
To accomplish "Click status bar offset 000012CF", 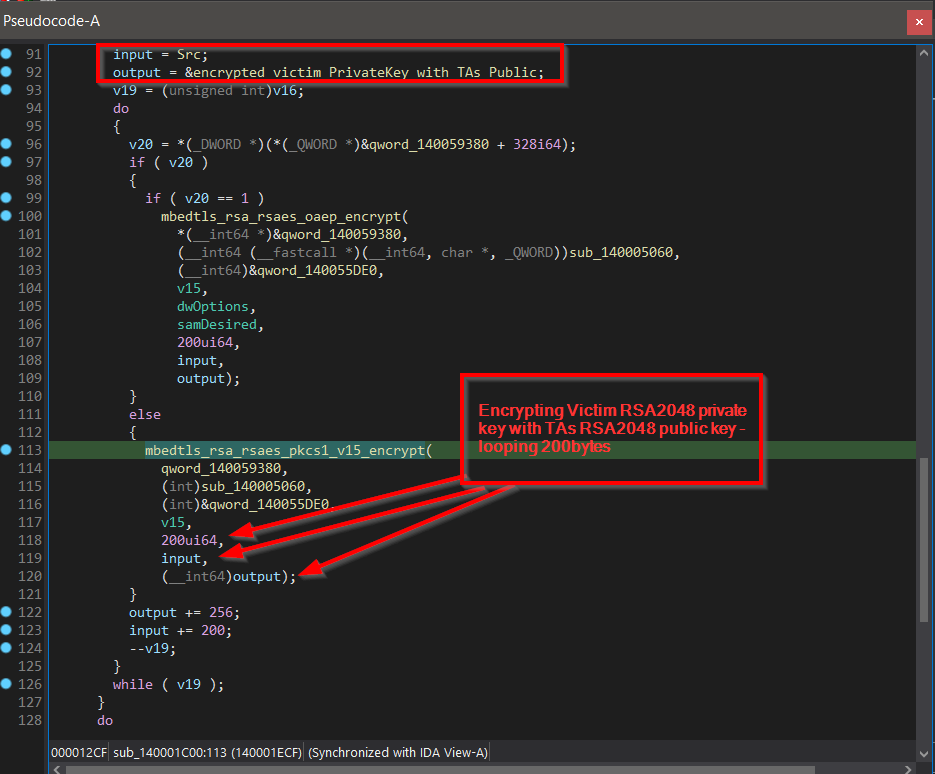I will click(x=79, y=753).
